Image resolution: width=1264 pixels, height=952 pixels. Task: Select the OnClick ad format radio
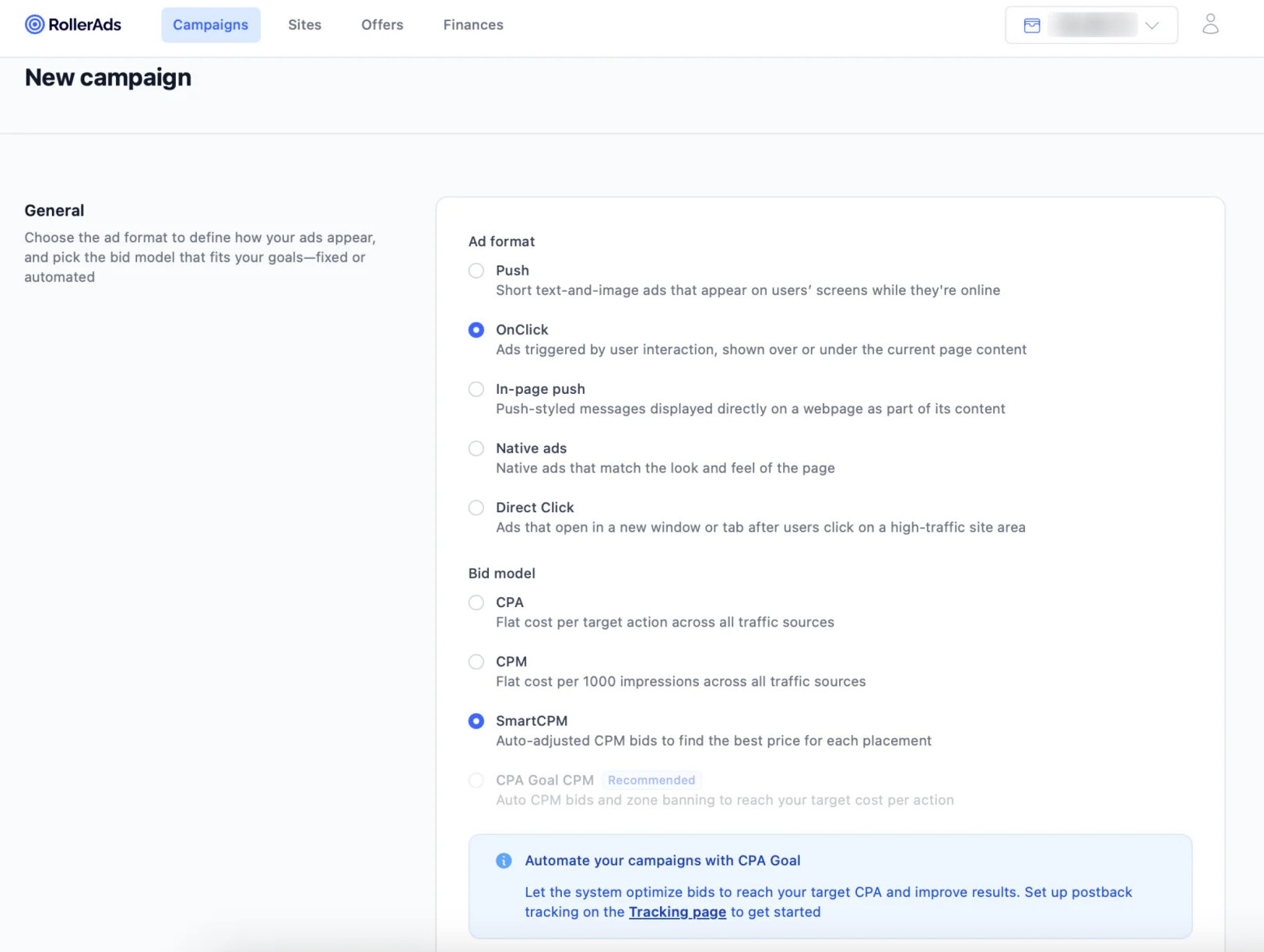pos(476,330)
